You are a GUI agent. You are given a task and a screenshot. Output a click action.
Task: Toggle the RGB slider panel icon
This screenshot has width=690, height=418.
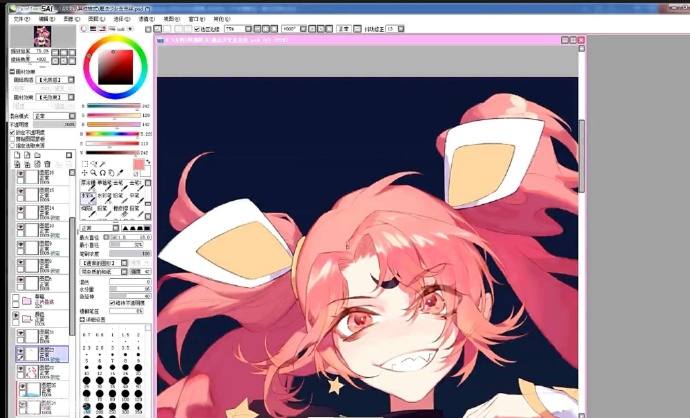[93, 29]
